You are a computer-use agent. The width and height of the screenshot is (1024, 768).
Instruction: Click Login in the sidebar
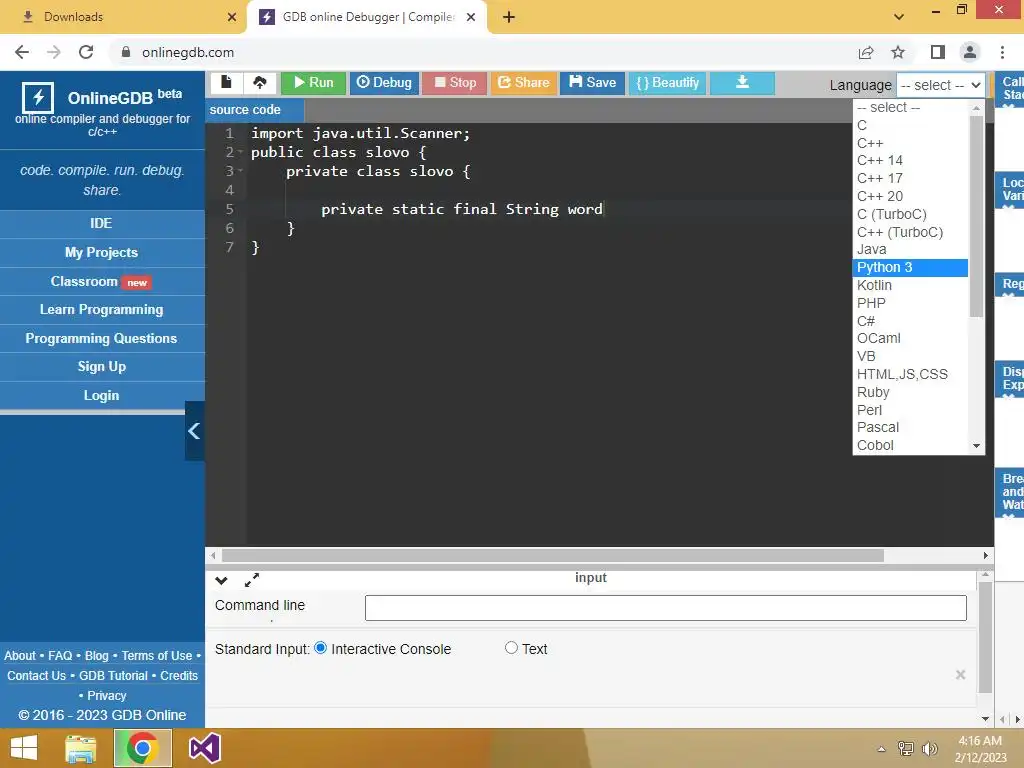101,396
